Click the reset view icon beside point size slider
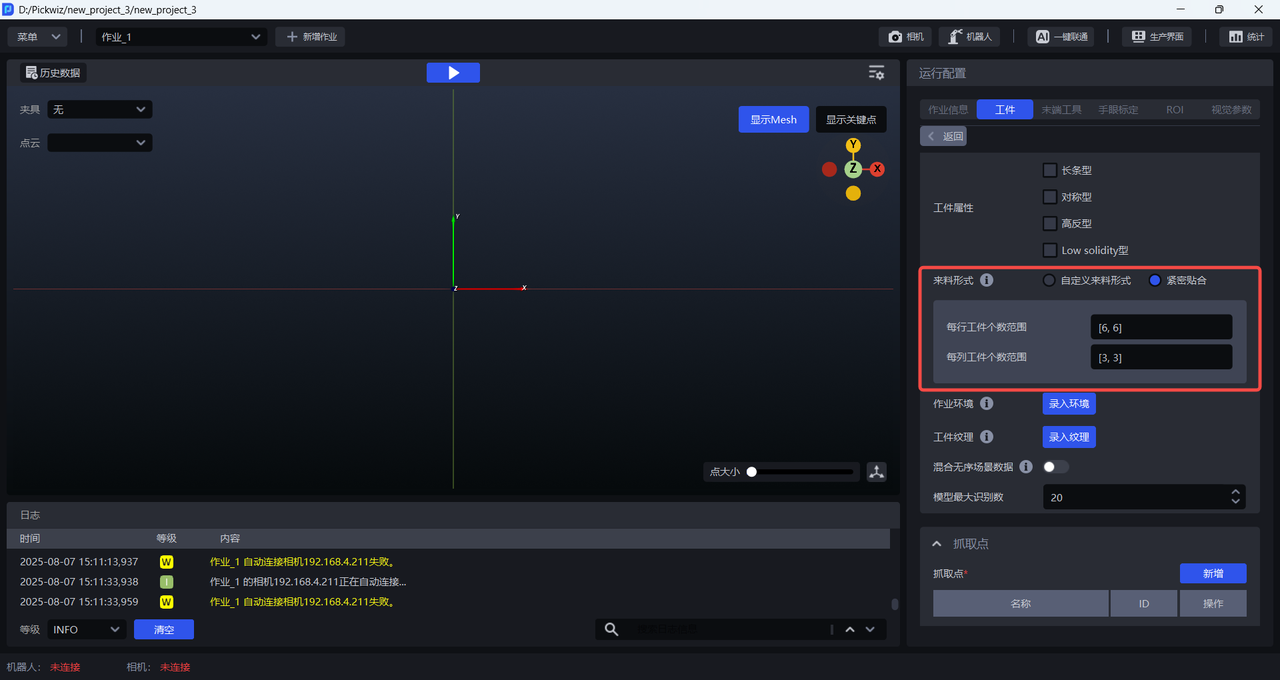The height and width of the screenshot is (680, 1280). tap(877, 472)
